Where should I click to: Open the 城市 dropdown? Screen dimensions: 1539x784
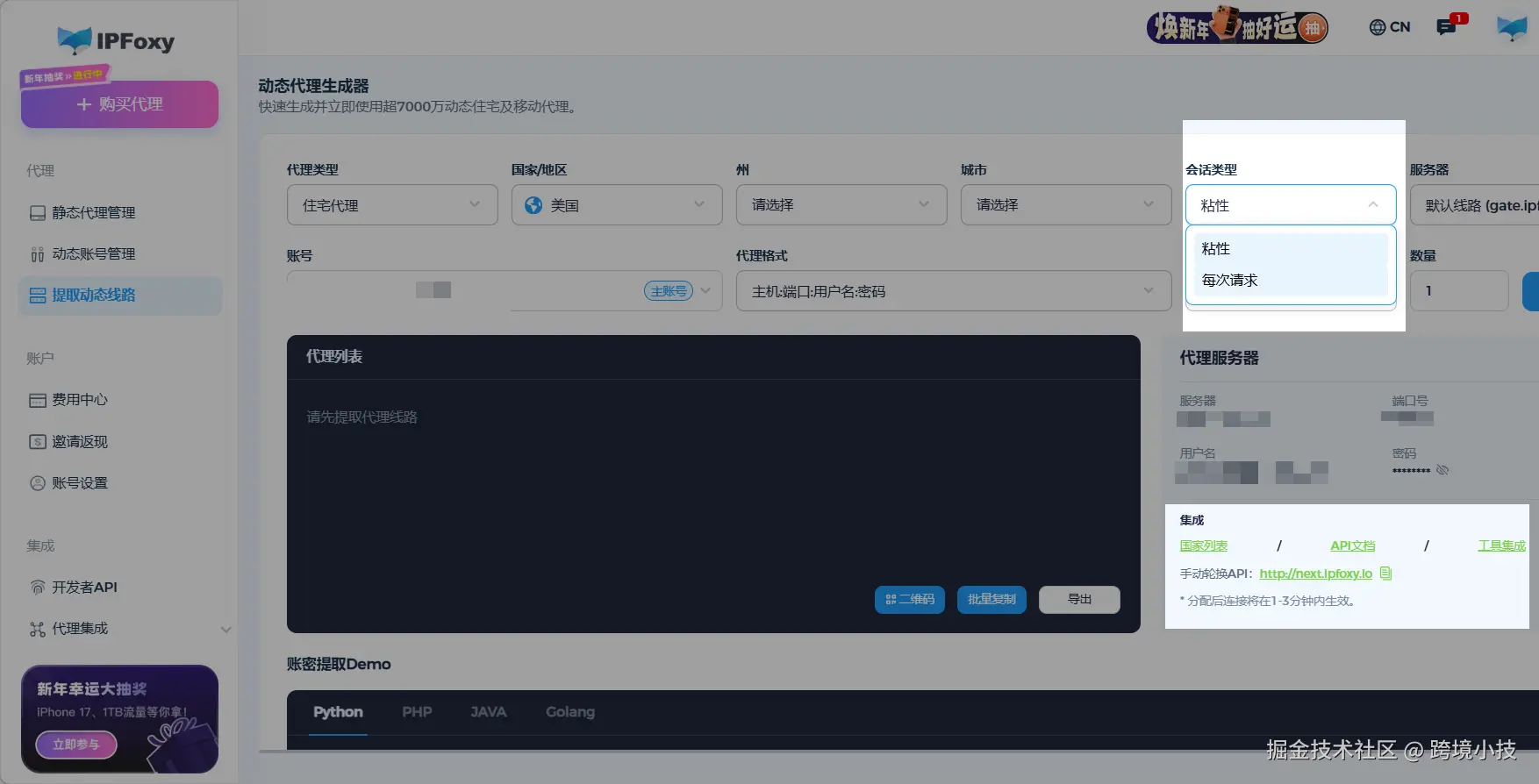1066,205
